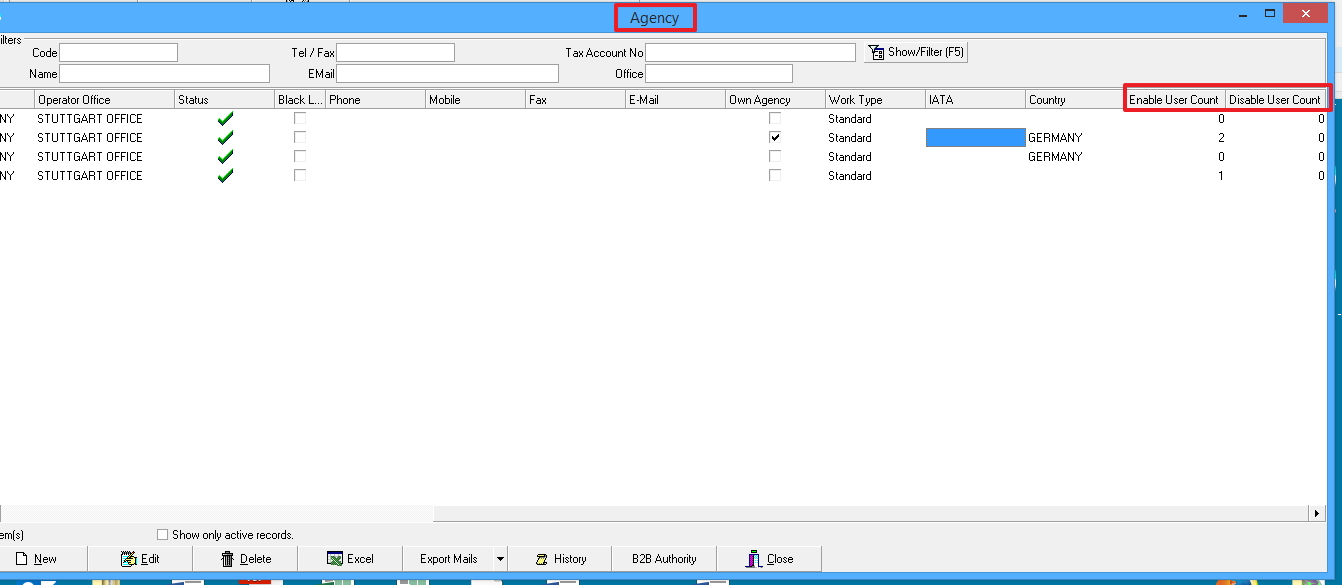The image size is (1342, 585).
Task: Click the Delete trash can icon
Action: pyautogui.click(x=228, y=559)
